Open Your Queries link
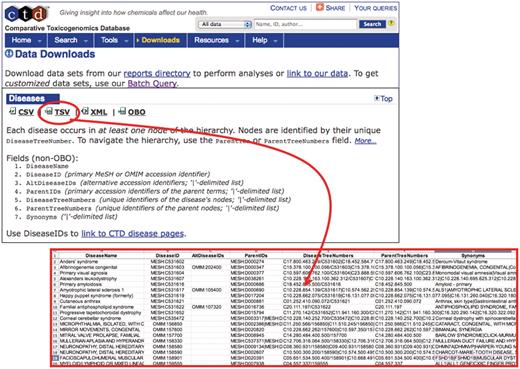Image resolution: width=520 pixels, height=369 pixels. coord(375,8)
